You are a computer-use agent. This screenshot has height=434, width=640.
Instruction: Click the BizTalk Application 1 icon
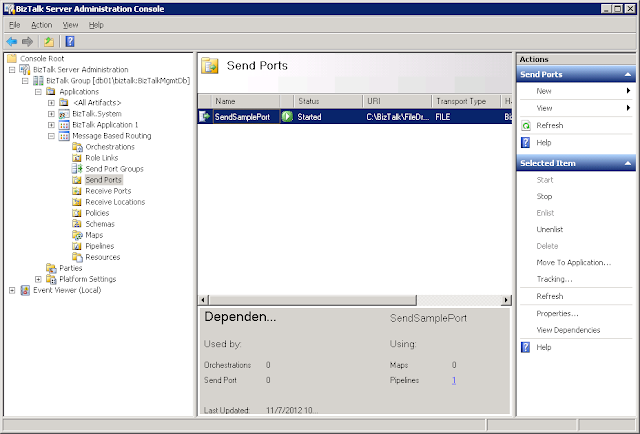point(64,125)
